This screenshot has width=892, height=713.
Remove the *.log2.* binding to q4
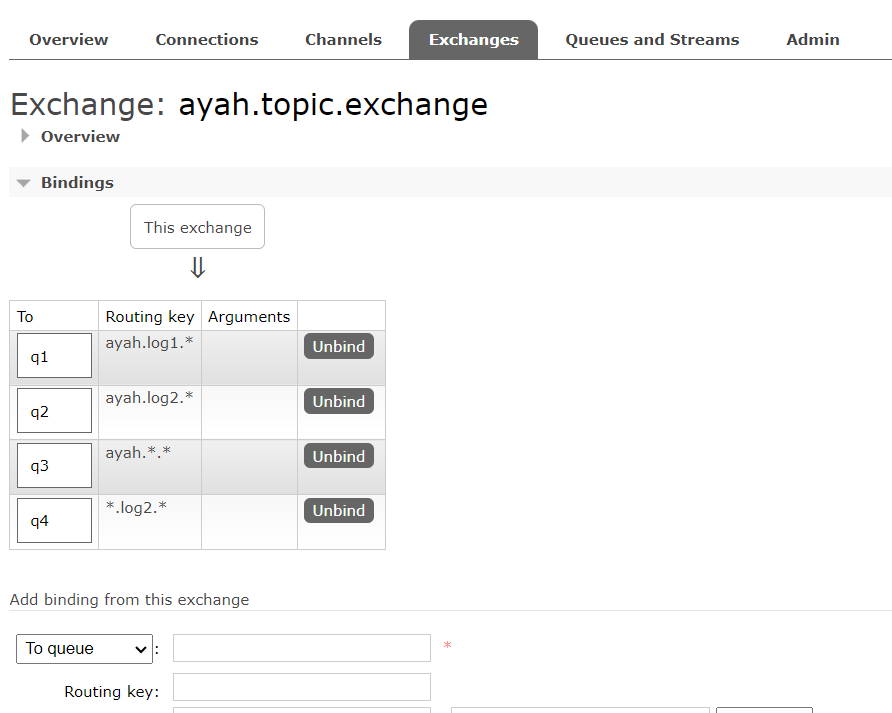pos(338,511)
